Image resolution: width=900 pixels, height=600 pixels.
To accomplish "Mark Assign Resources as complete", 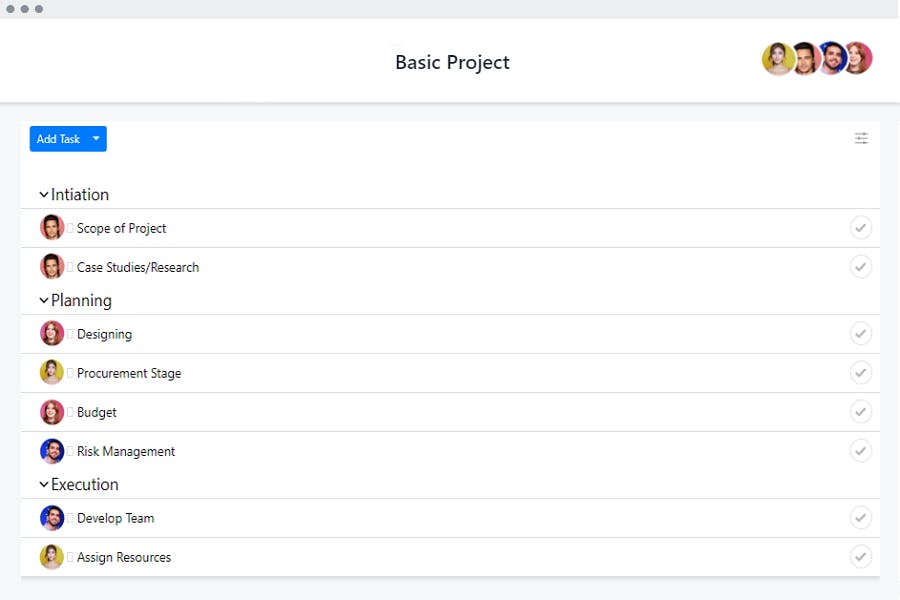I will coord(861,556).
